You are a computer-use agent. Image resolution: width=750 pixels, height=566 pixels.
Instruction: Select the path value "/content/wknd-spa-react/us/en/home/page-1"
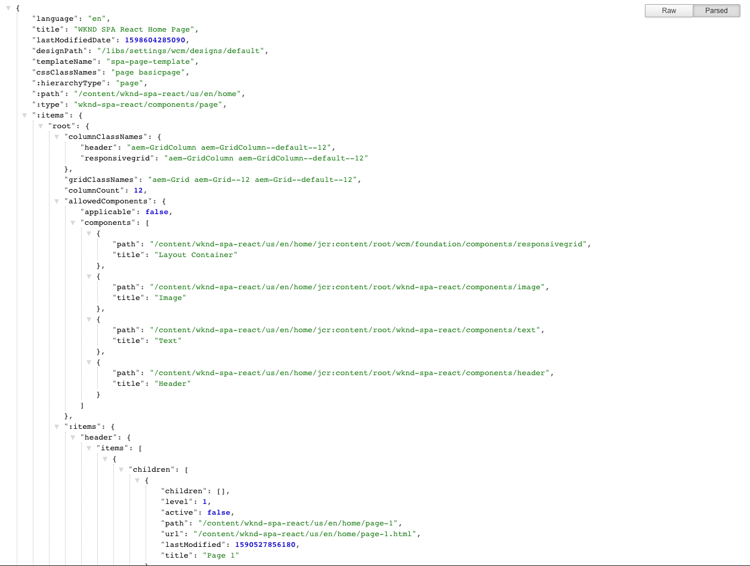click(x=298, y=523)
